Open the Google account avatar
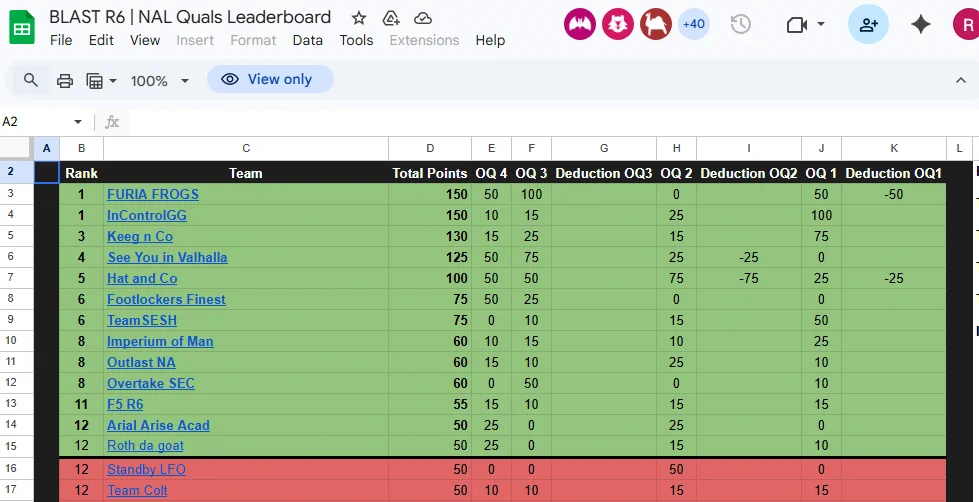Image resolution: width=979 pixels, height=502 pixels. click(x=967, y=24)
